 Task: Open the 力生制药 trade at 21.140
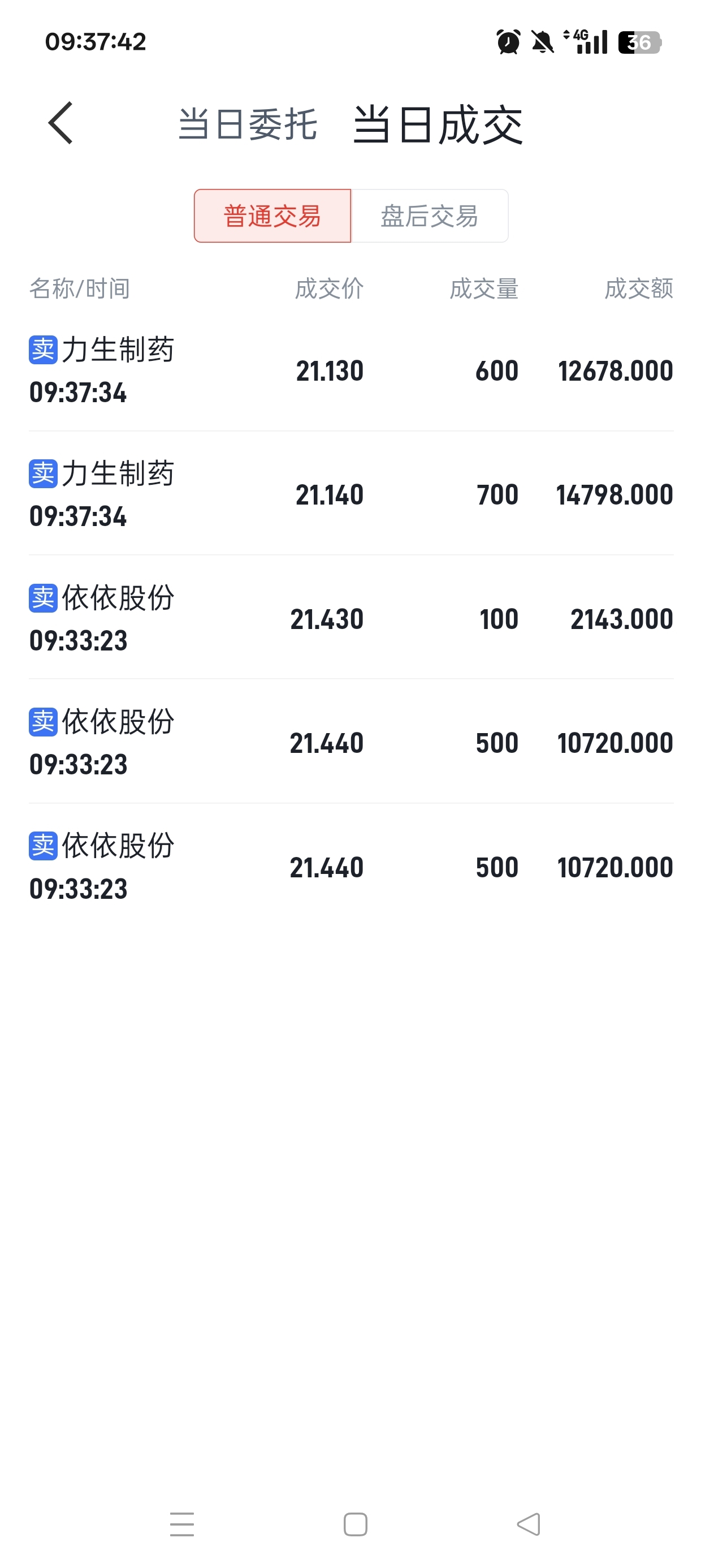pyautogui.click(x=351, y=494)
